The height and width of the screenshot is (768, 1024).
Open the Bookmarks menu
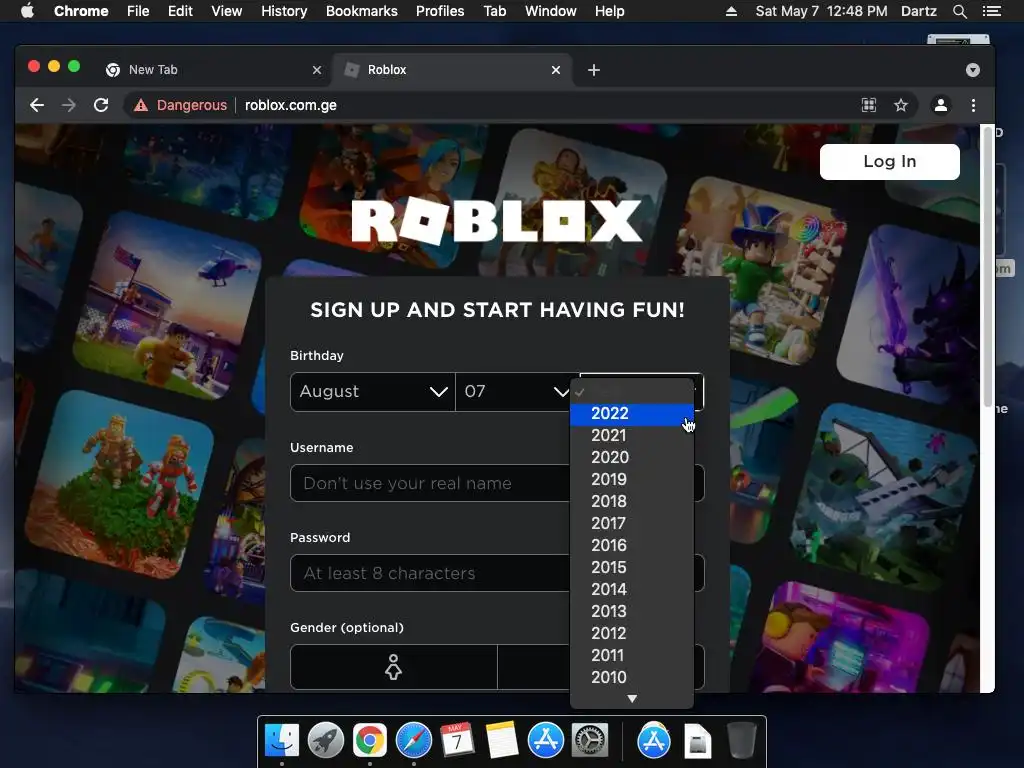click(362, 11)
